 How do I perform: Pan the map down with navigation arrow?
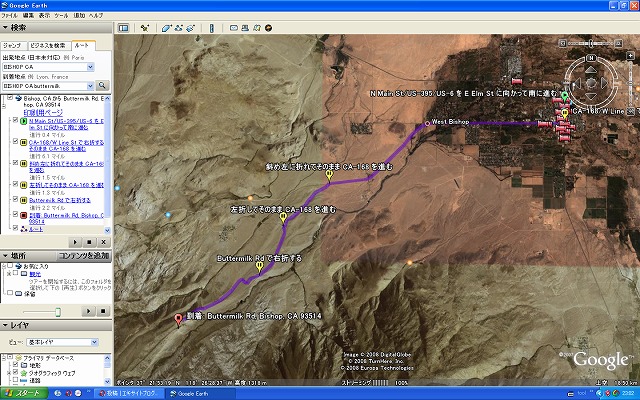591,96
